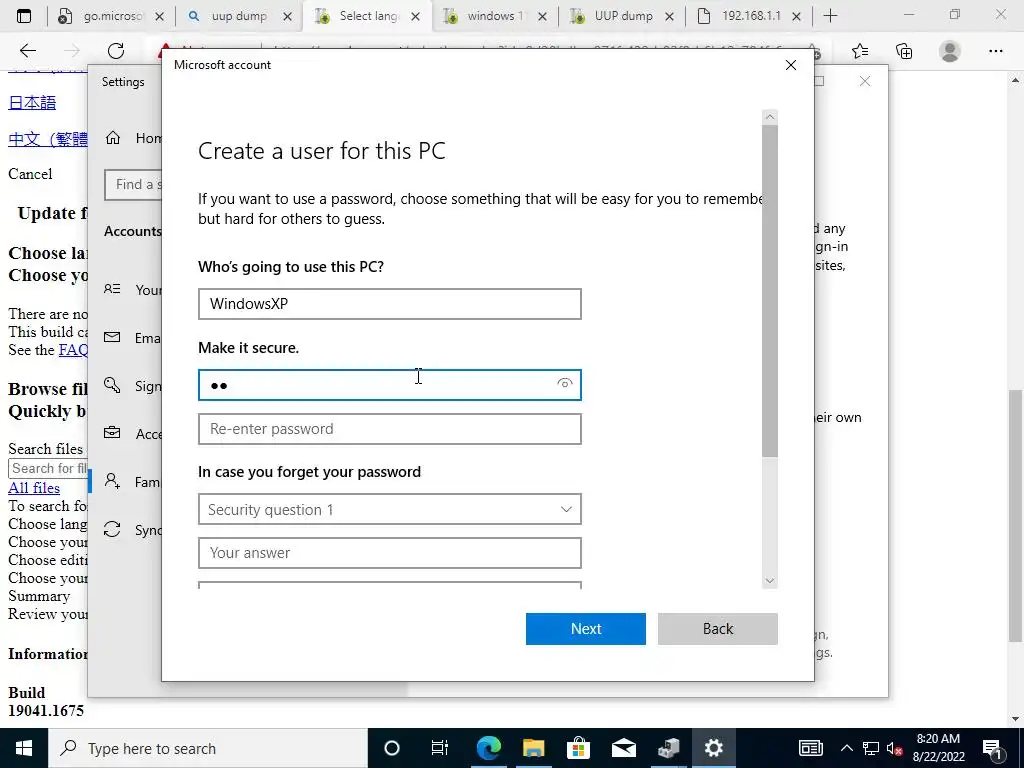Click the Search for files box
1024x768 pixels.
(x=48, y=468)
